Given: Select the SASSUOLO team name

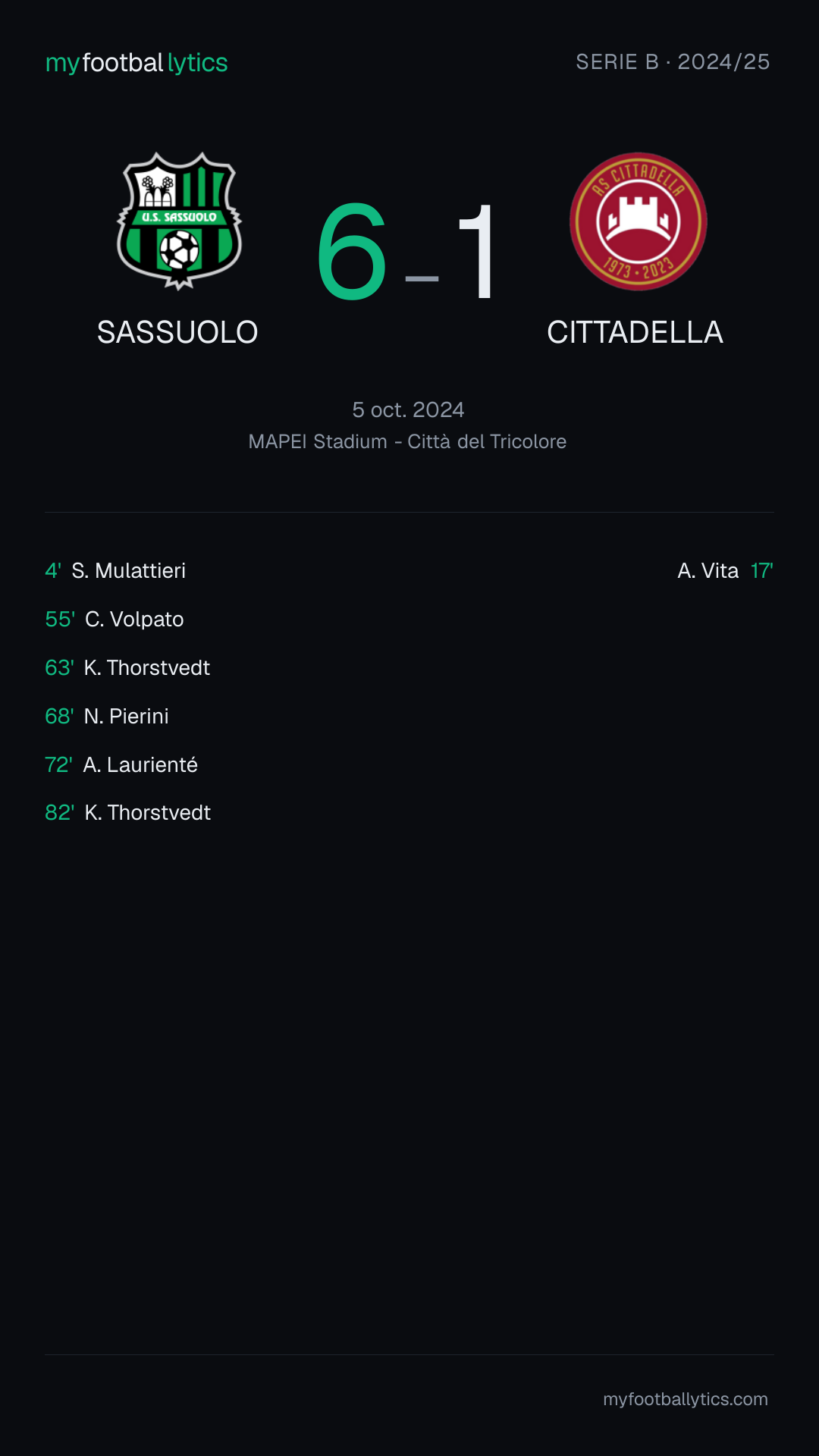Looking at the screenshot, I should 177,332.
